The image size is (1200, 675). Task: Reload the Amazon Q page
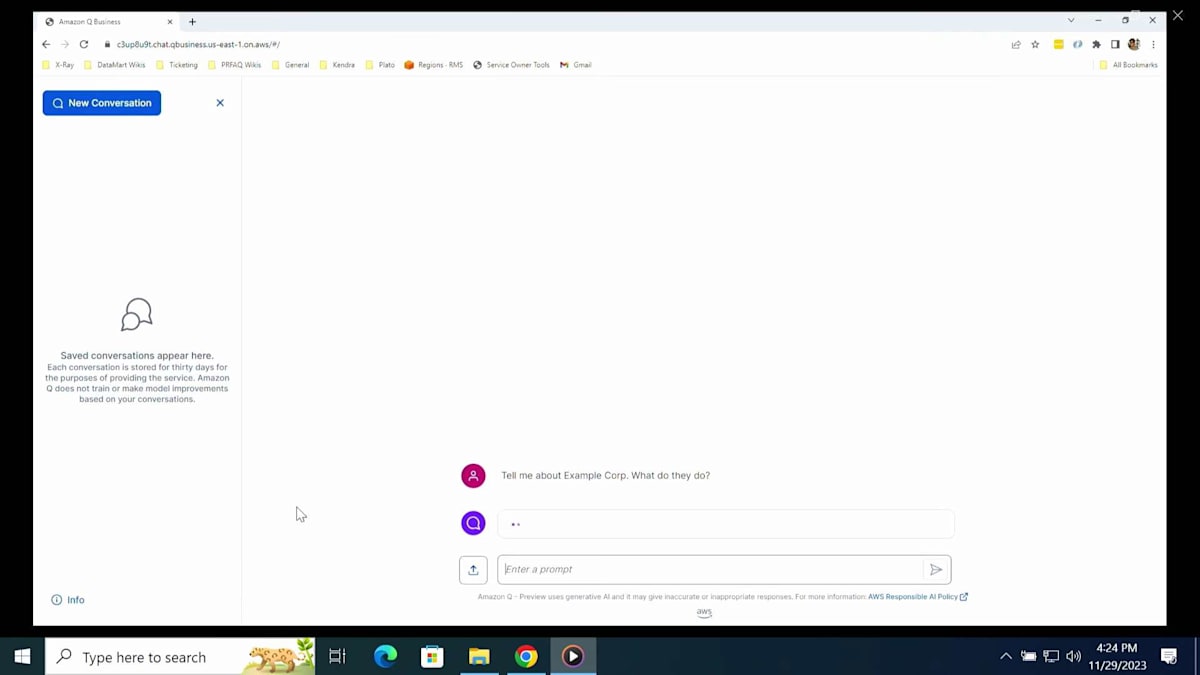(x=84, y=44)
